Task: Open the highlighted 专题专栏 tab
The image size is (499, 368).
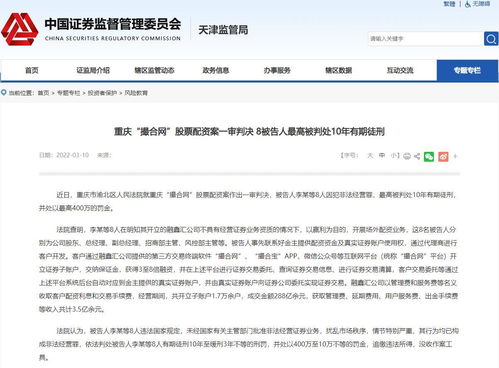Action: point(467,70)
